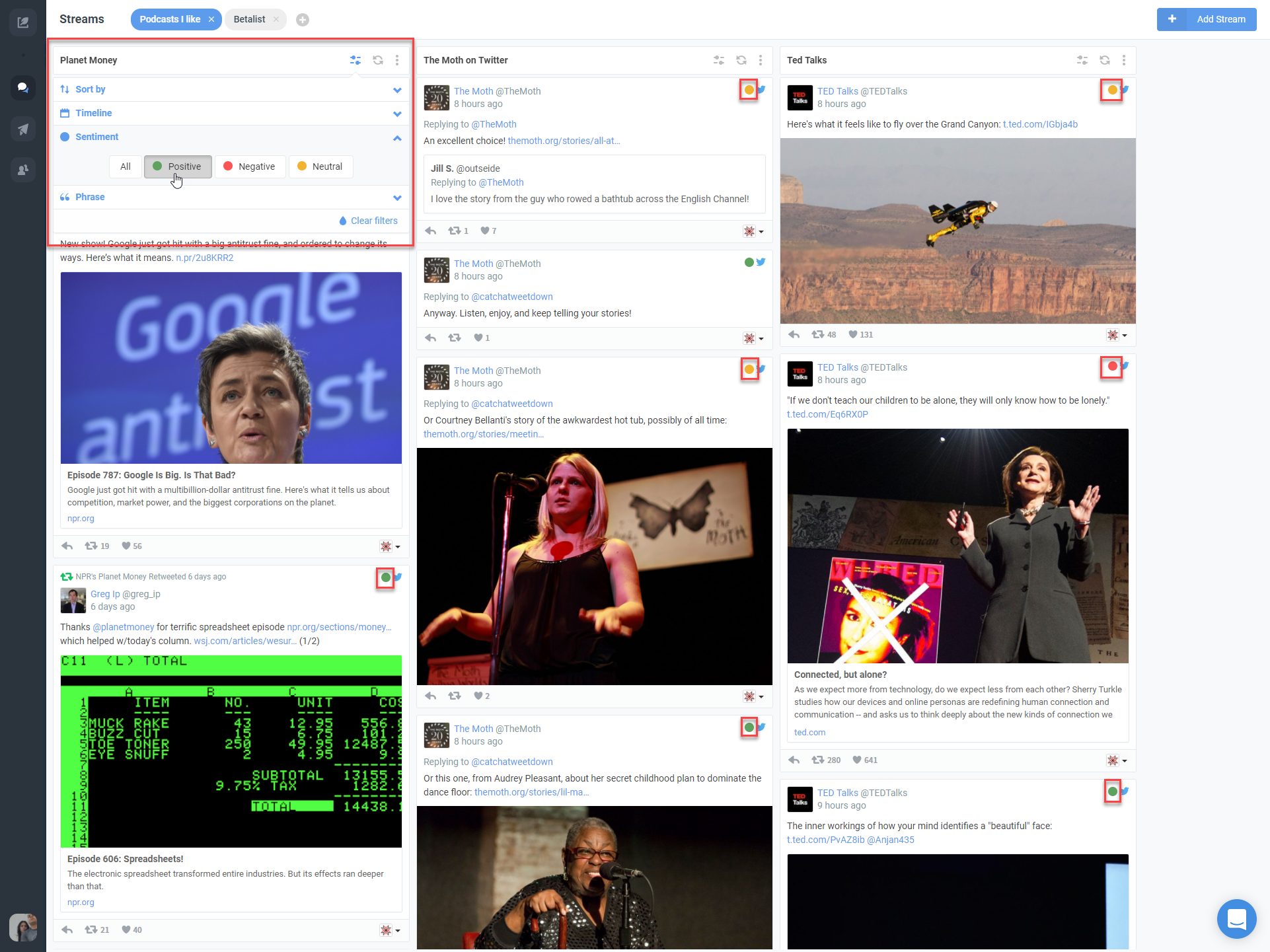
Task: Reply to the Grand Canyon TED tweet
Action: (x=794, y=334)
